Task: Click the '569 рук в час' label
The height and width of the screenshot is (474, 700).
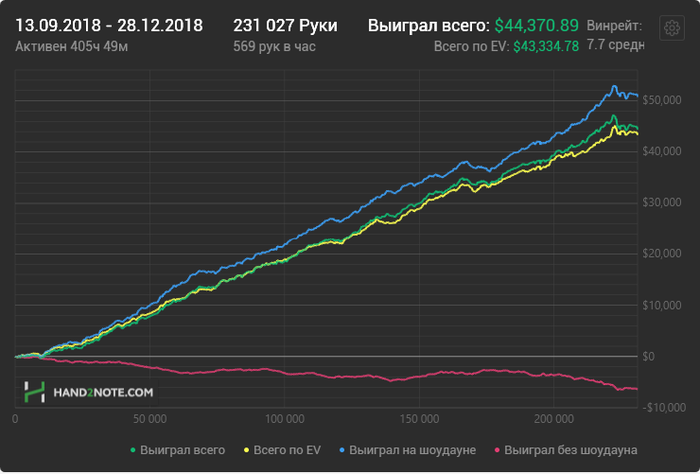Action: pyautogui.click(x=274, y=46)
